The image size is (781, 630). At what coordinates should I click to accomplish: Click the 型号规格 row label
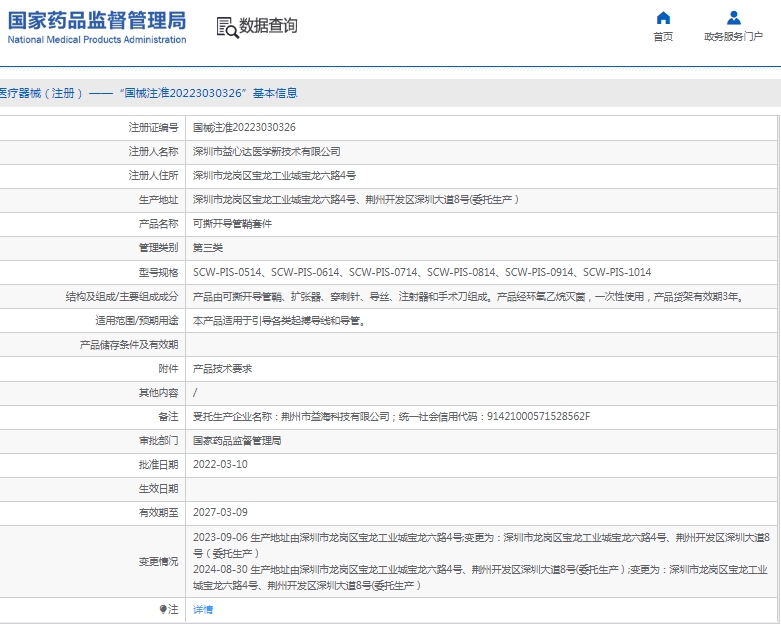[x=158, y=272]
